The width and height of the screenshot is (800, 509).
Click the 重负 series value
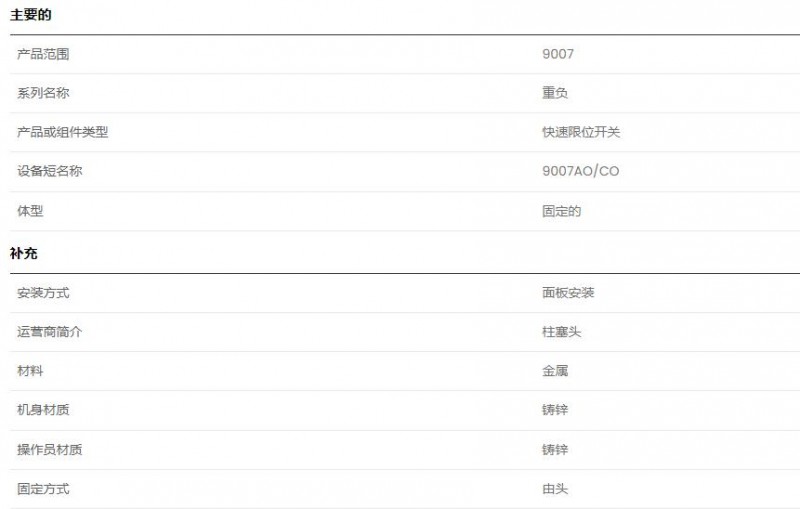(x=555, y=93)
